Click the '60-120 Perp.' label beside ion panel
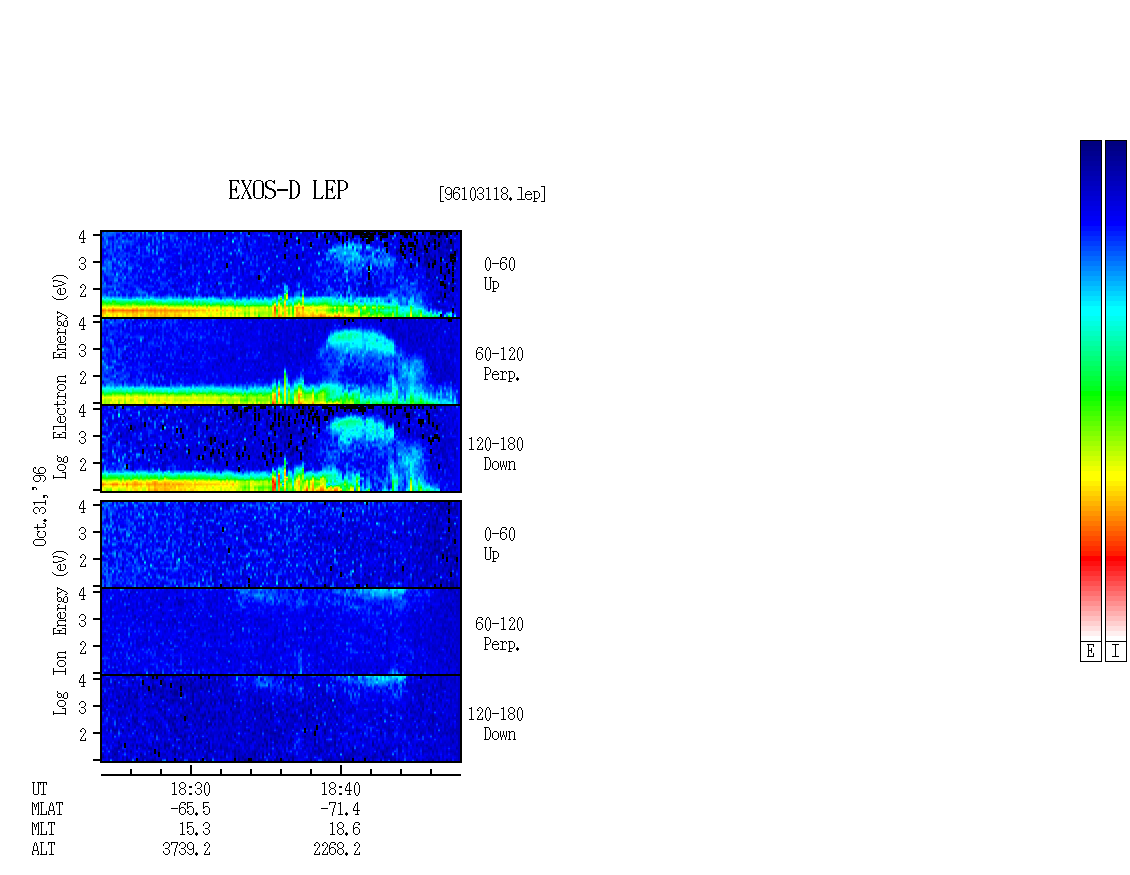Image resolution: width=1130 pixels, height=875 pixels. [x=499, y=634]
